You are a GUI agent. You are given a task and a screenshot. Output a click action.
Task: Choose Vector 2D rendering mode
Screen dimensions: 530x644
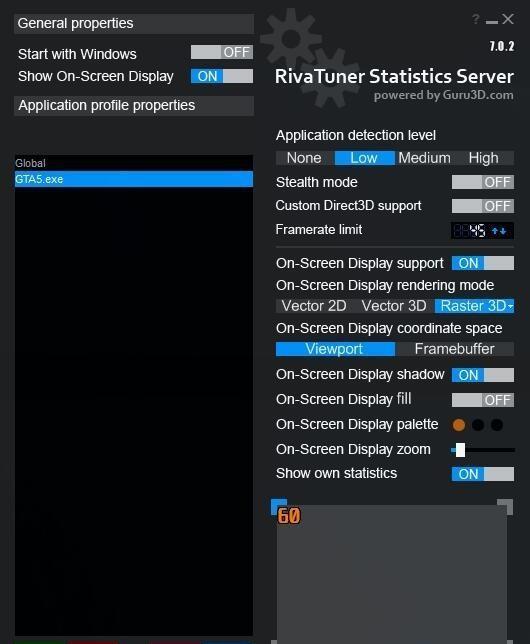pyautogui.click(x=314, y=306)
